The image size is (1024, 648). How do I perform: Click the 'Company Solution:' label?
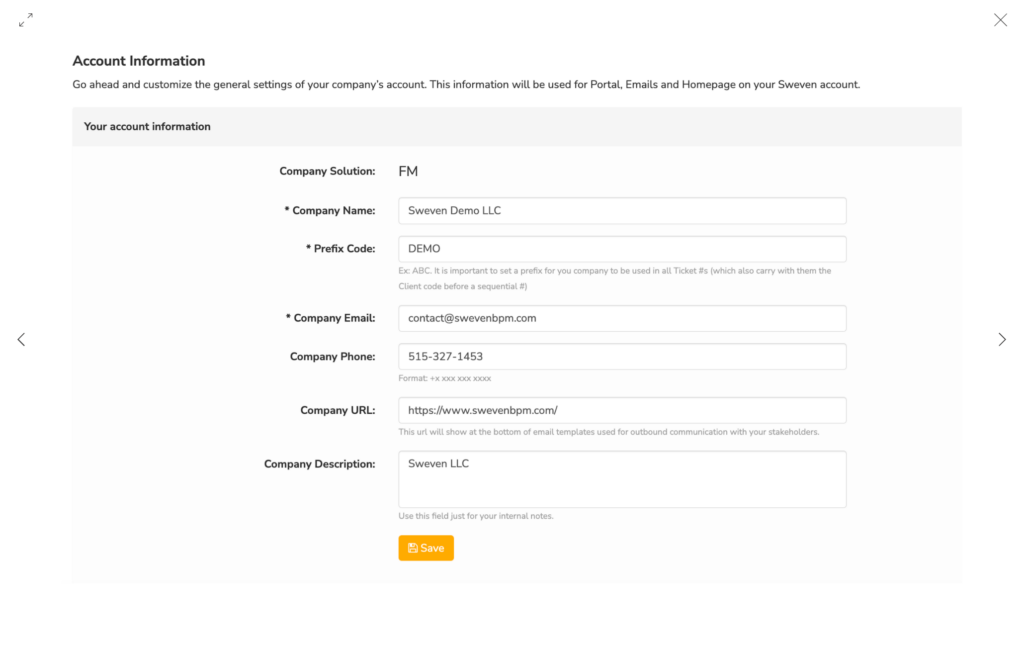(327, 171)
